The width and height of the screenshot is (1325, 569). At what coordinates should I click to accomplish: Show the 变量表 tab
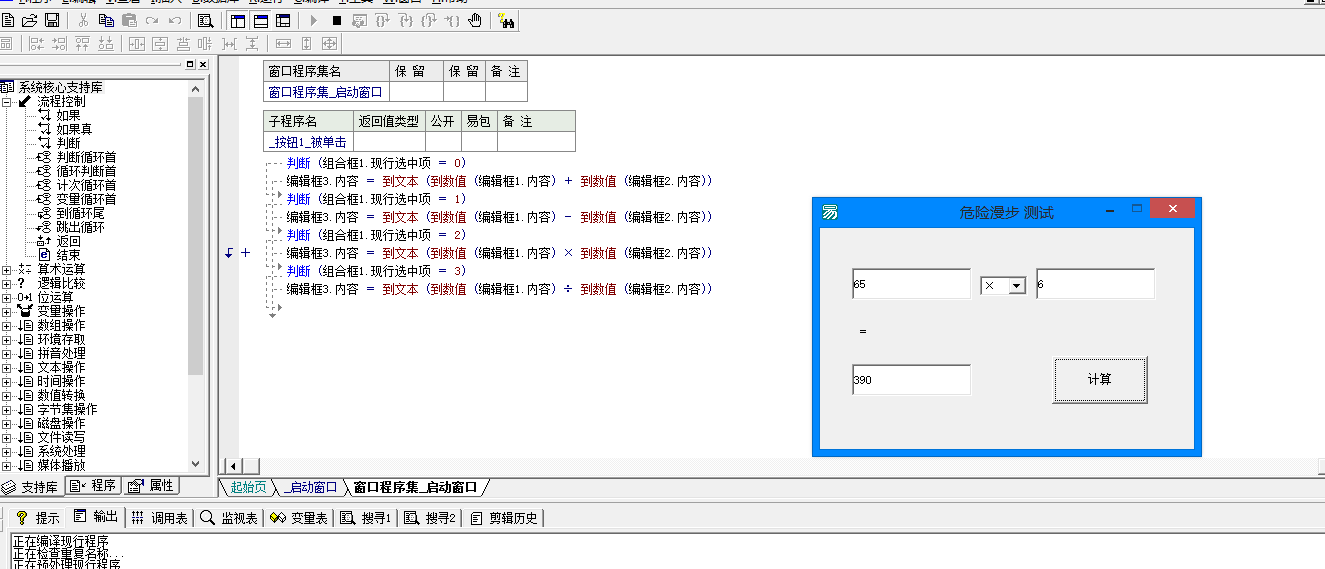pos(300,518)
